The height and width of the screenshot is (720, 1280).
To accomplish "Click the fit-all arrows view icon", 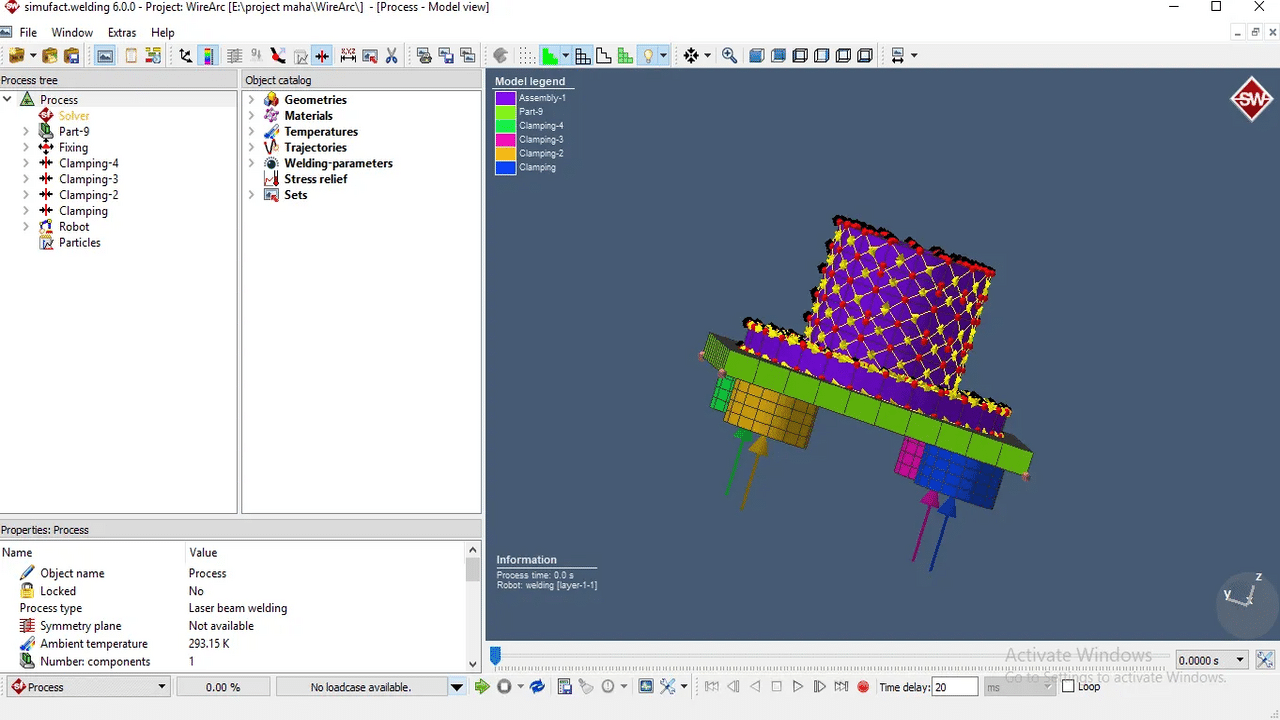I will pos(691,56).
